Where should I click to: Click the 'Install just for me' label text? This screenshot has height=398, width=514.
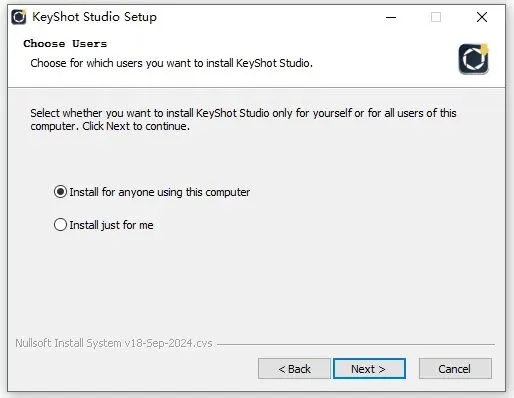(x=111, y=225)
